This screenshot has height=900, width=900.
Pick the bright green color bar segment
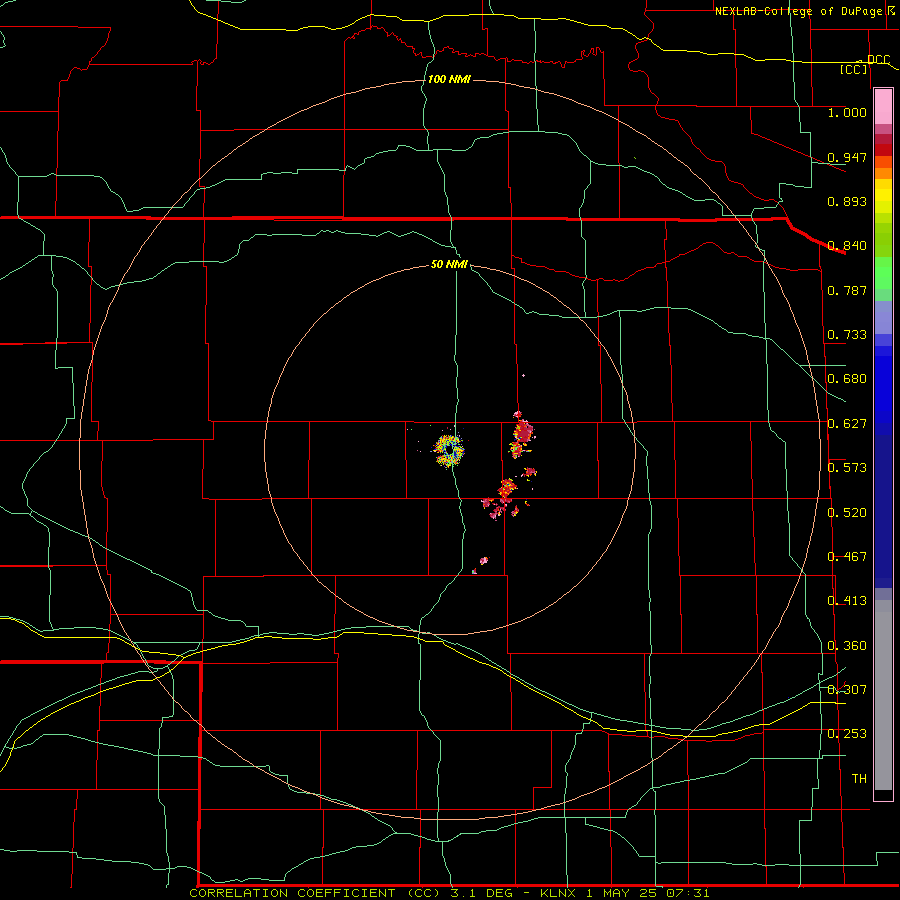[883, 273]
